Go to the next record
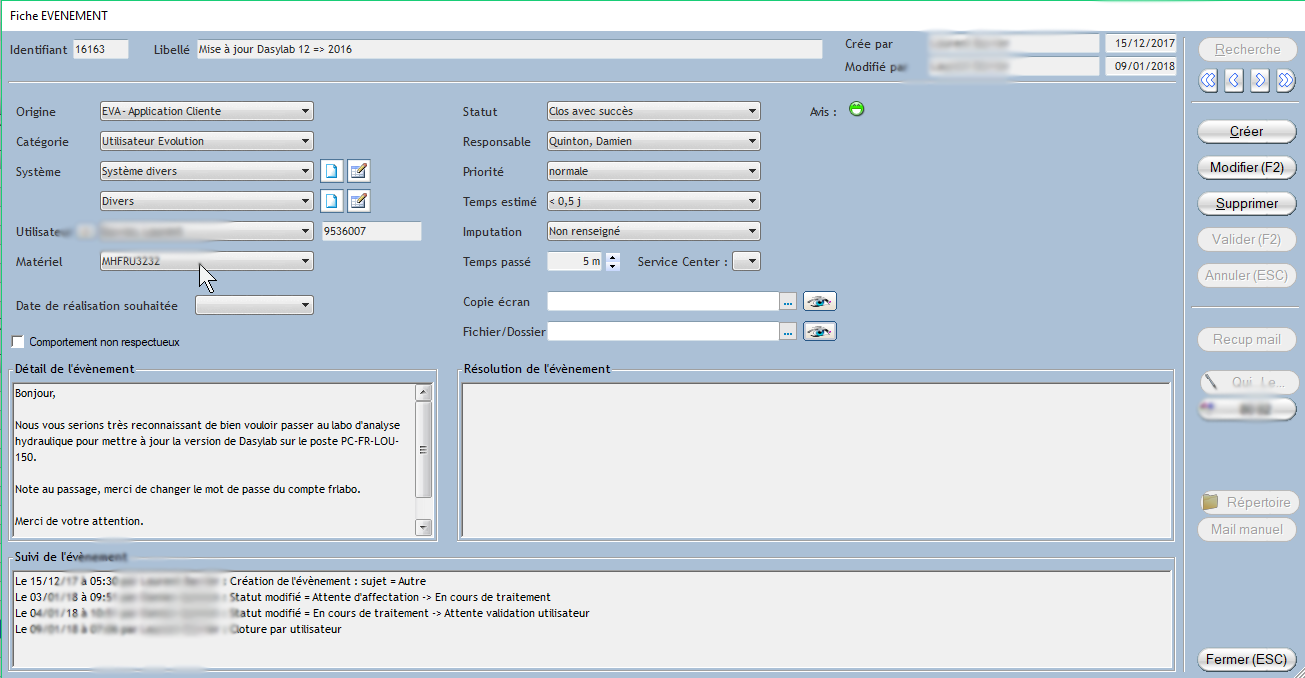The image size is (1305, 678). click(x=1260, y=81)
